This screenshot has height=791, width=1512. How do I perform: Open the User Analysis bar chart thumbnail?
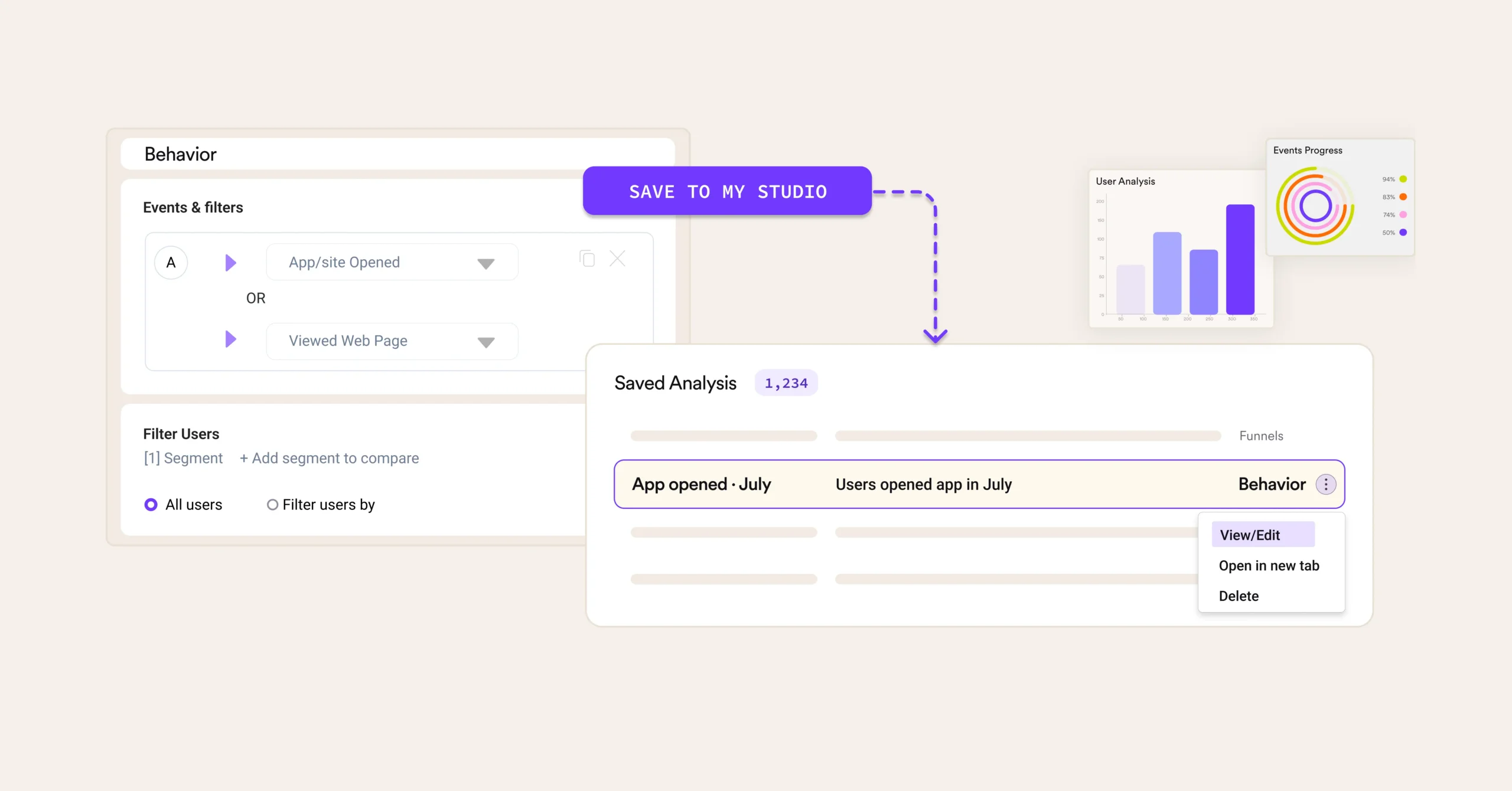(1181, 249)
